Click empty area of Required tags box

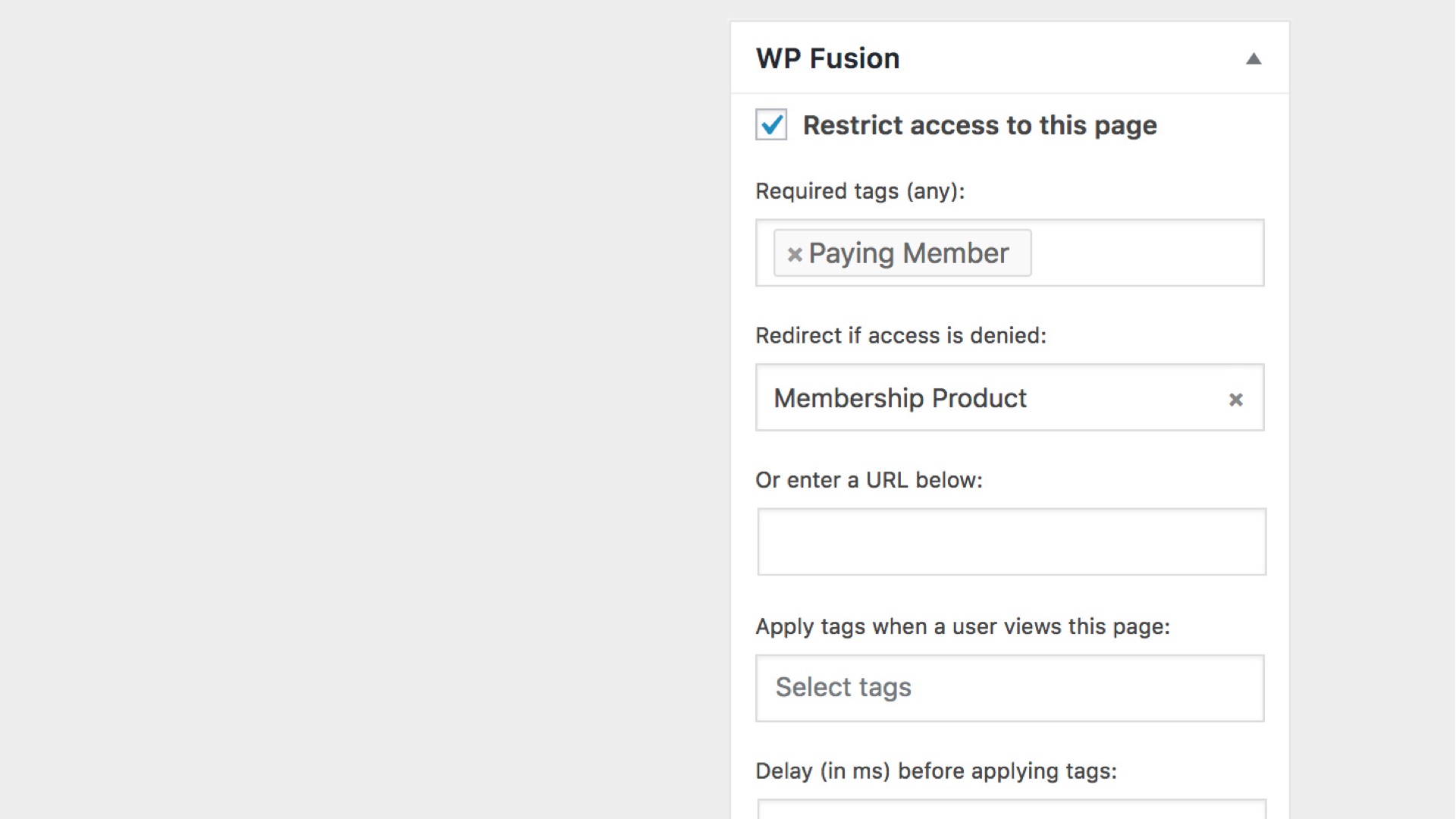tap(1145, 253)
